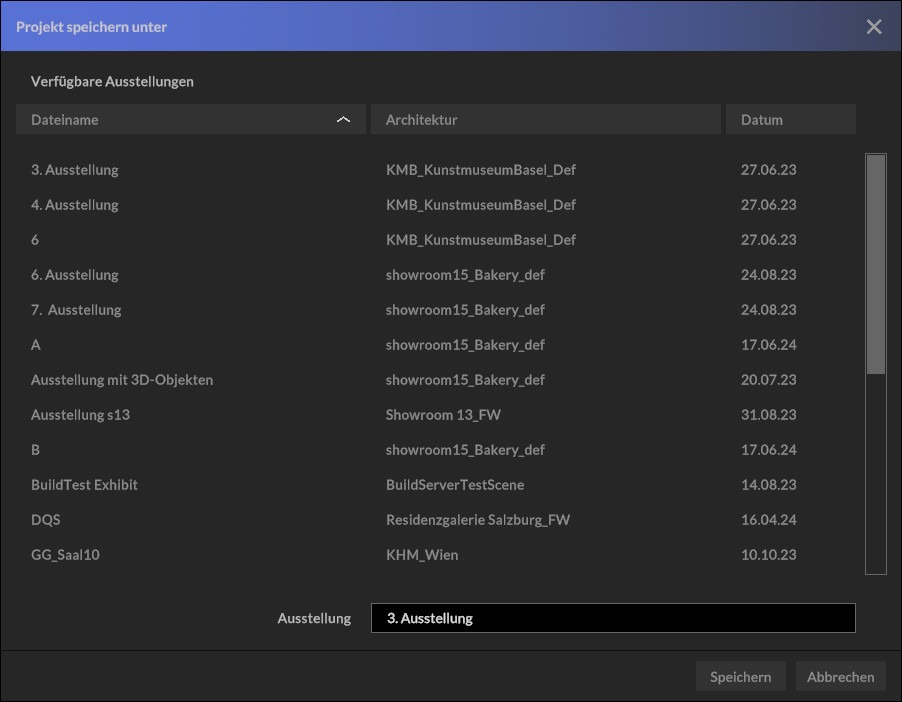The image size is (902, 702).
Task: Sort list by Datum column
Action: (790, 120)
